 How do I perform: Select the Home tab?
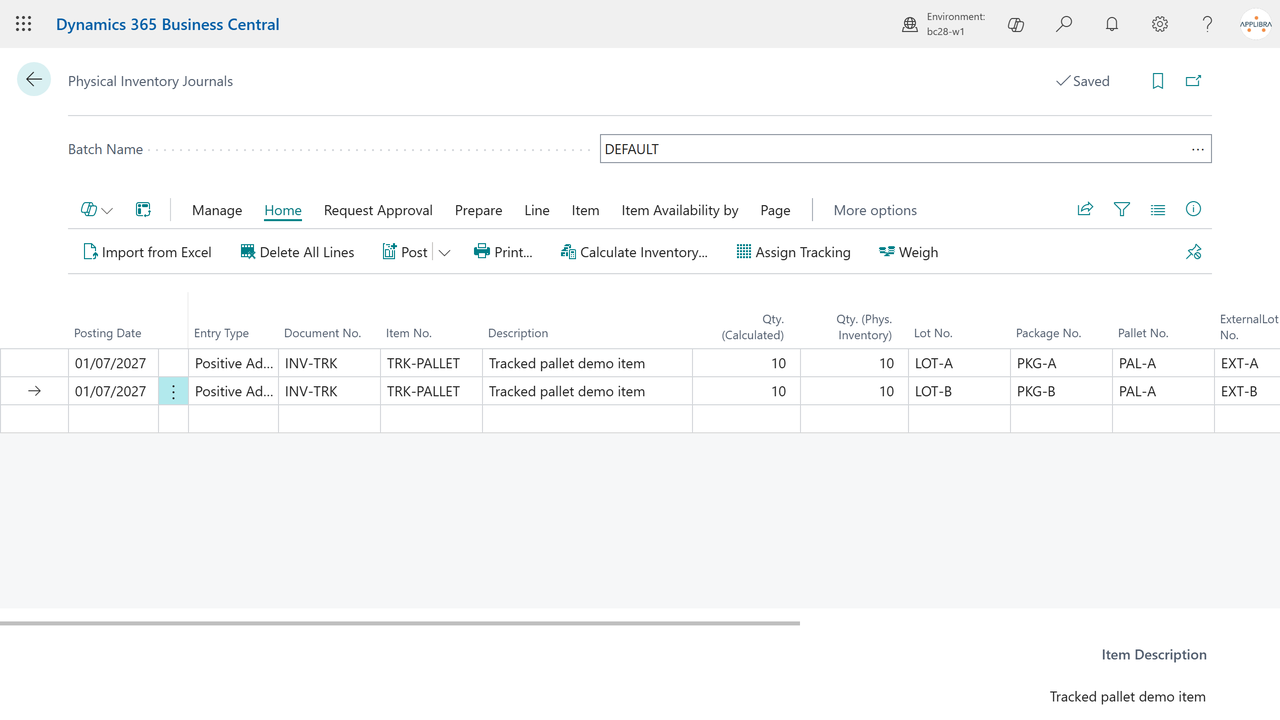[283, 210]
